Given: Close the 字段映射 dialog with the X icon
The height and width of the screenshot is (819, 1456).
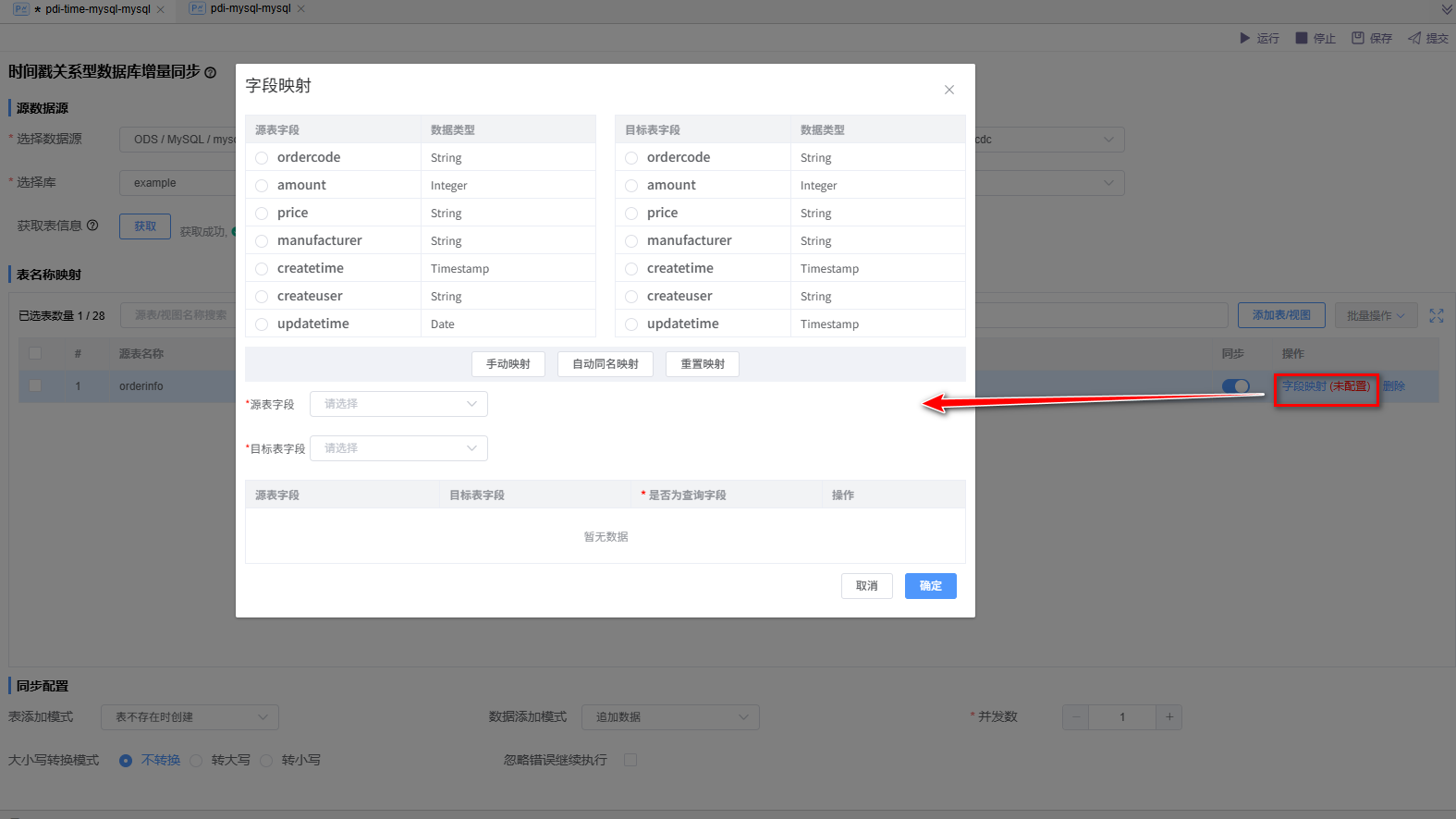Looking at the screenshot, I should click(949, 90).
